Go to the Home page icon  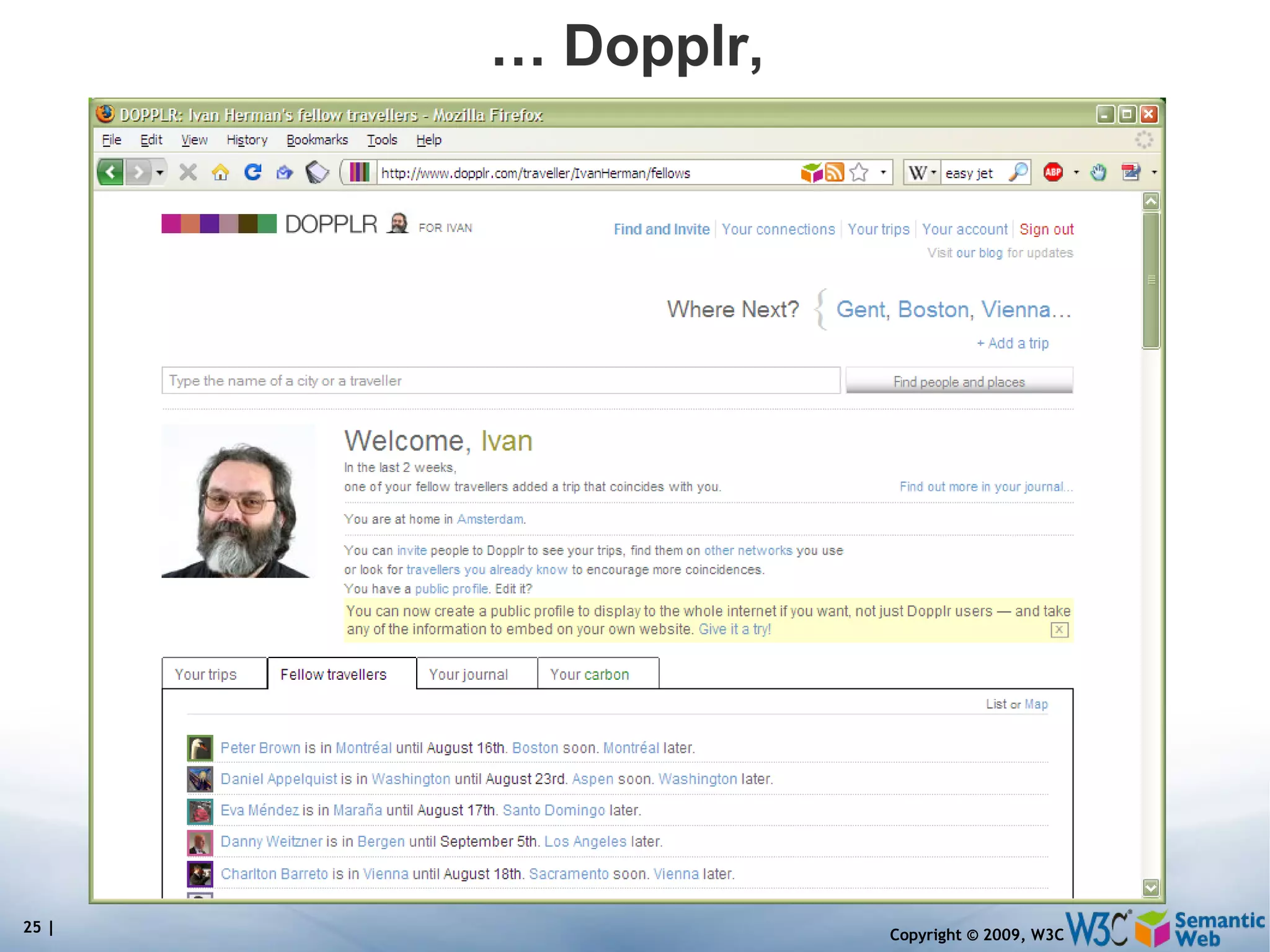pyautogui.click(x=220, y=172)
